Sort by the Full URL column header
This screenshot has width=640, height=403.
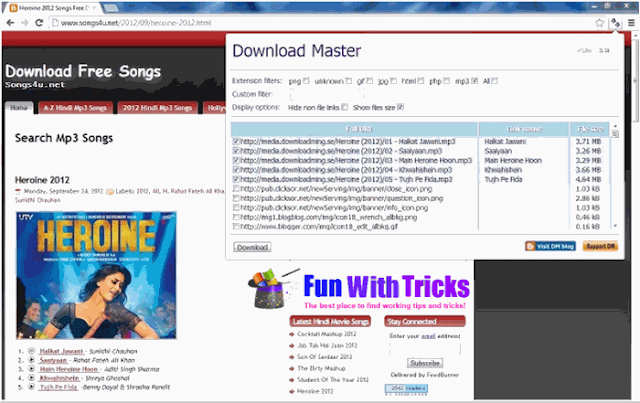(x=354, y=129)
